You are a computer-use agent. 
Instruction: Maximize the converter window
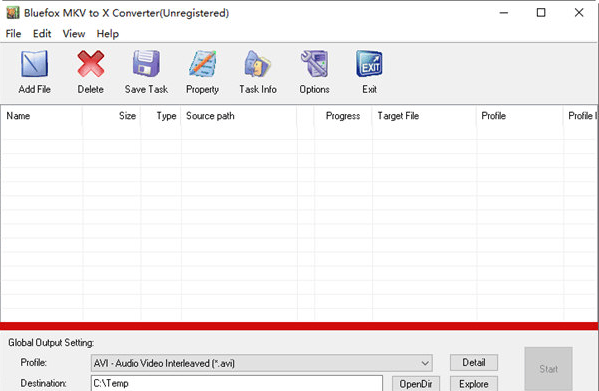click(541, 13)
